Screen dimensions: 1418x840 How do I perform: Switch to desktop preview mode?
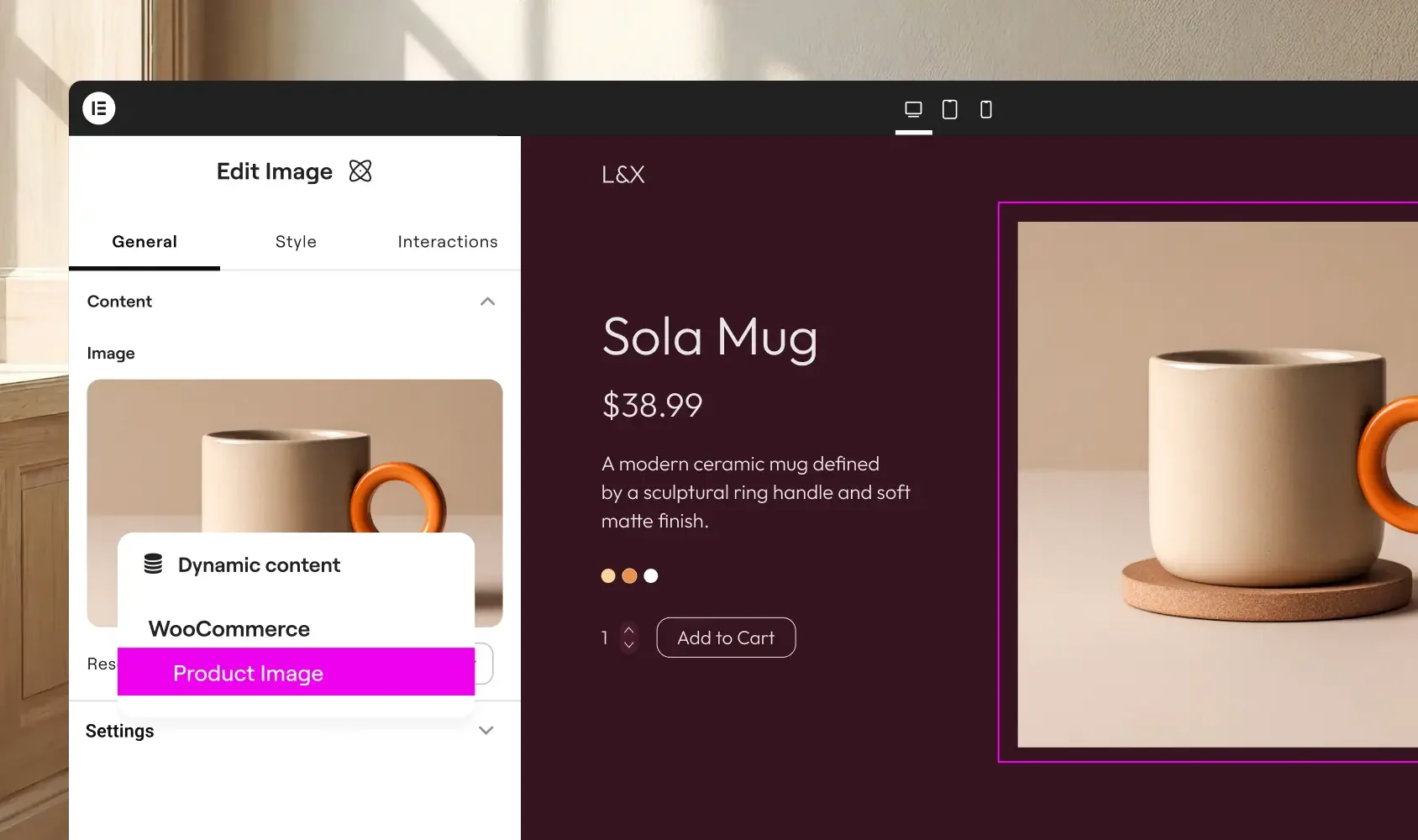pos(913,109)
